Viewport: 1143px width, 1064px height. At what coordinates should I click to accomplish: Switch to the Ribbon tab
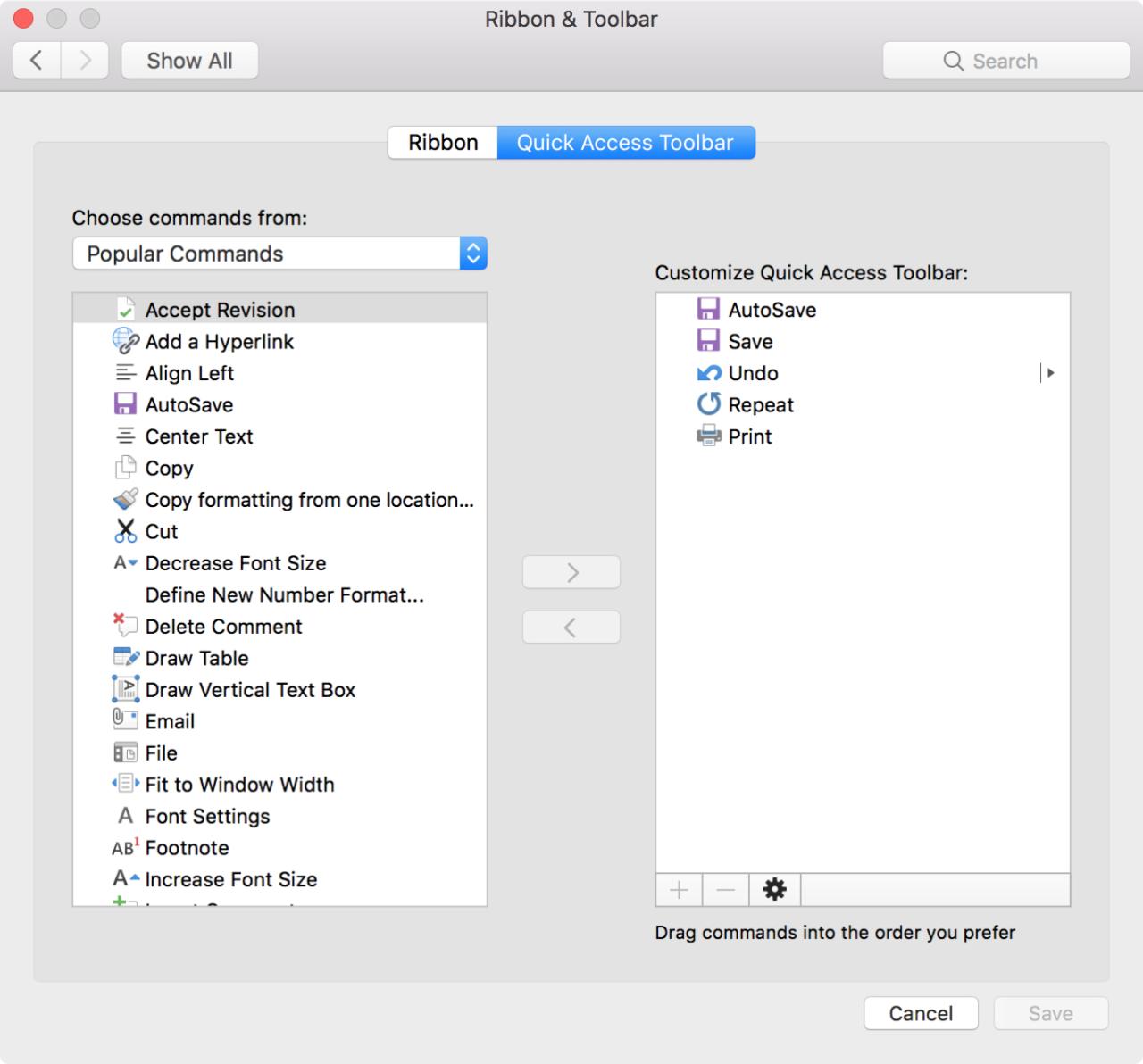pyautogui.click(x=442, y=142)
